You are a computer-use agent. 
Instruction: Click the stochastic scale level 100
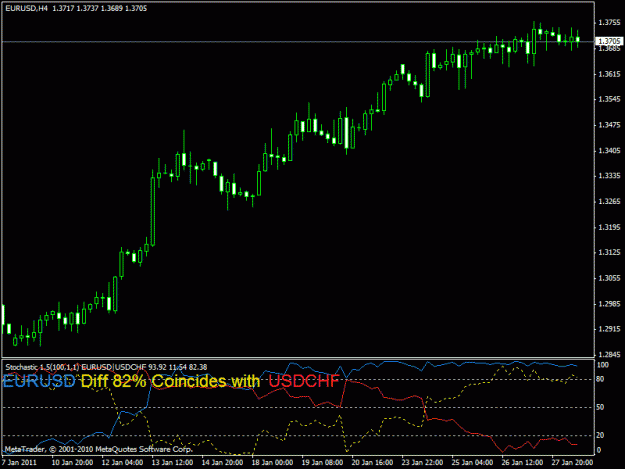603,365
